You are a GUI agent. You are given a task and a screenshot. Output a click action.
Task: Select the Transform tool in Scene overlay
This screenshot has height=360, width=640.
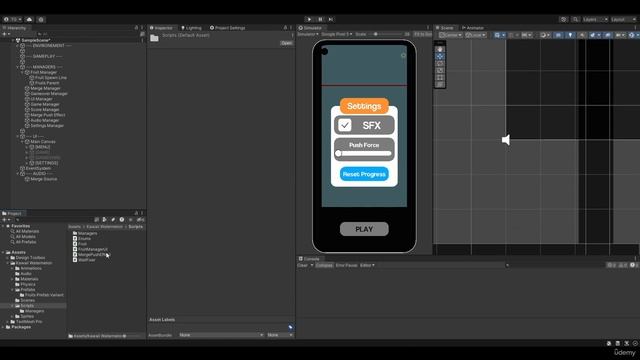(x=440, y=84)
